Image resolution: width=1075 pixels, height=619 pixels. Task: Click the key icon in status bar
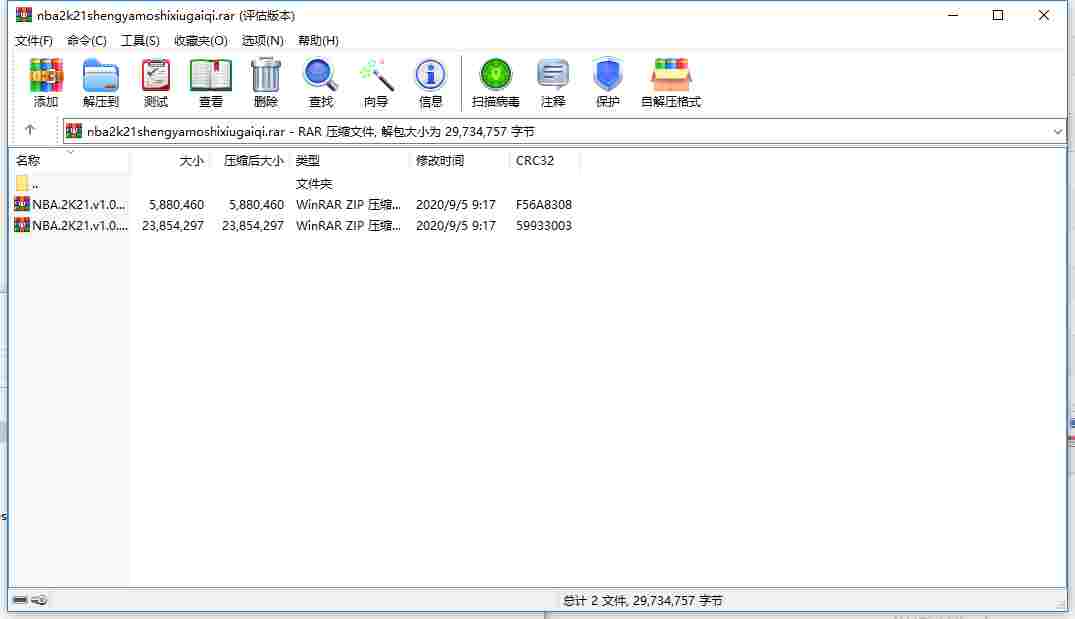[40, 600]
